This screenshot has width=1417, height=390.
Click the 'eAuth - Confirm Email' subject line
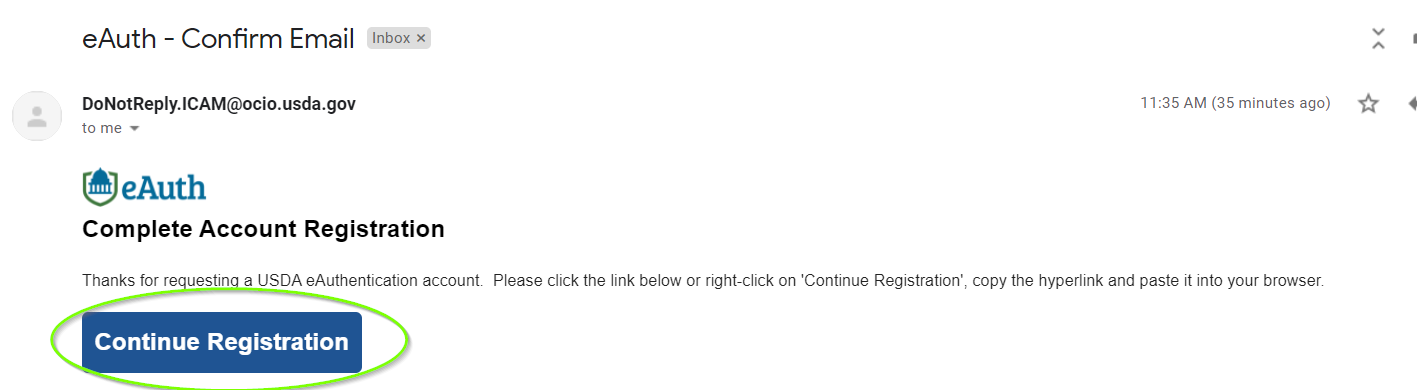click(218, 39)
